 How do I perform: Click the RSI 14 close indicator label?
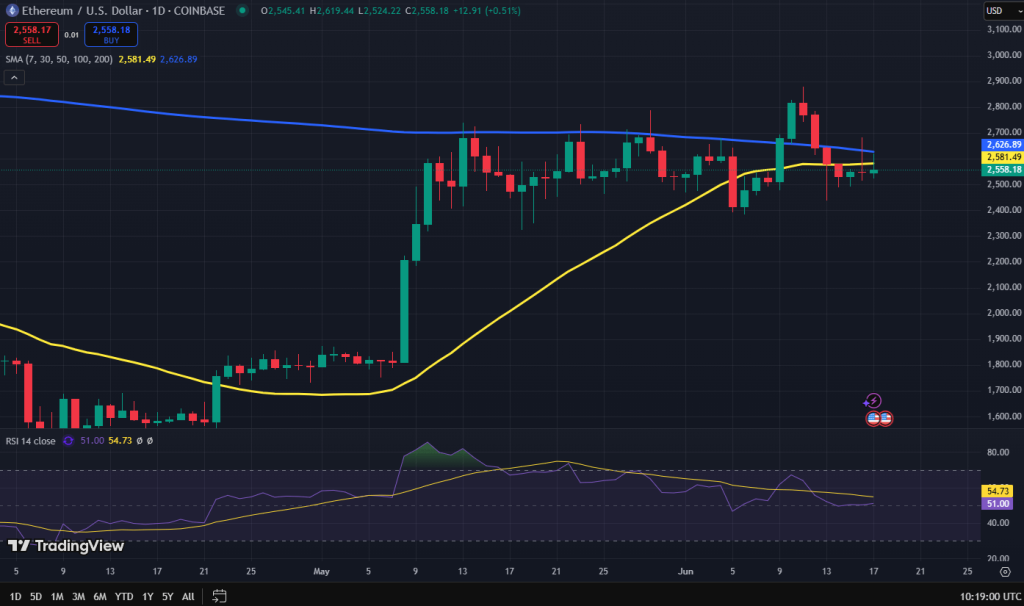click(x=31, y=441)
